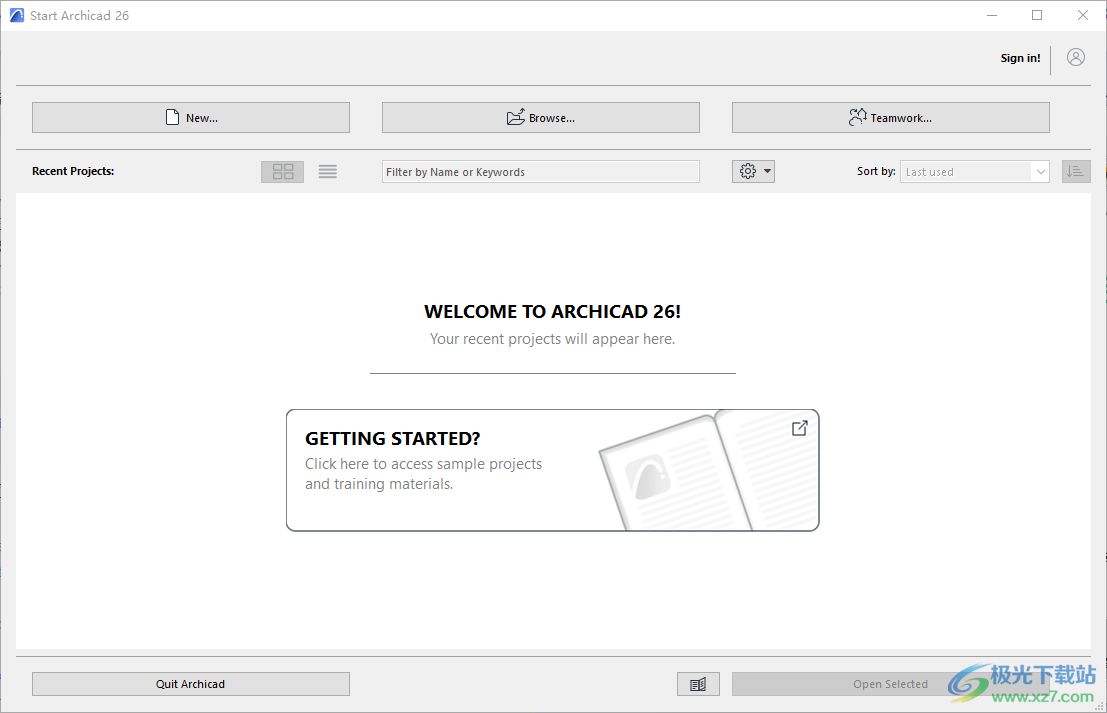Switch recent projects to list view
This screenshot has height=713, width=1107.
coord(327,171)
